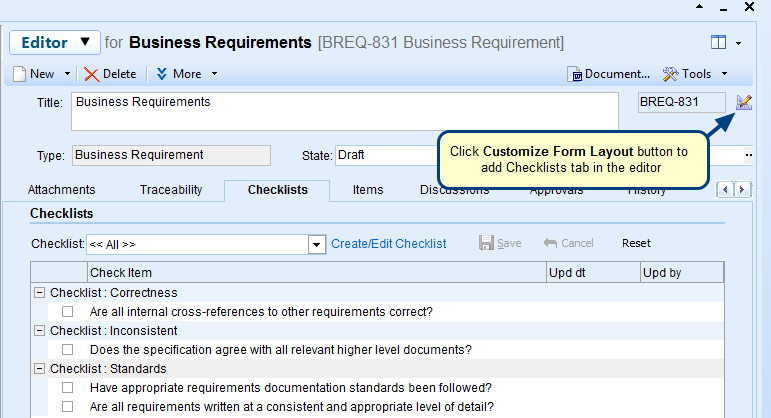This screenshot has height=418, width=771.
Task: Open the Document button in toolbar
Action: coord(609,74)
